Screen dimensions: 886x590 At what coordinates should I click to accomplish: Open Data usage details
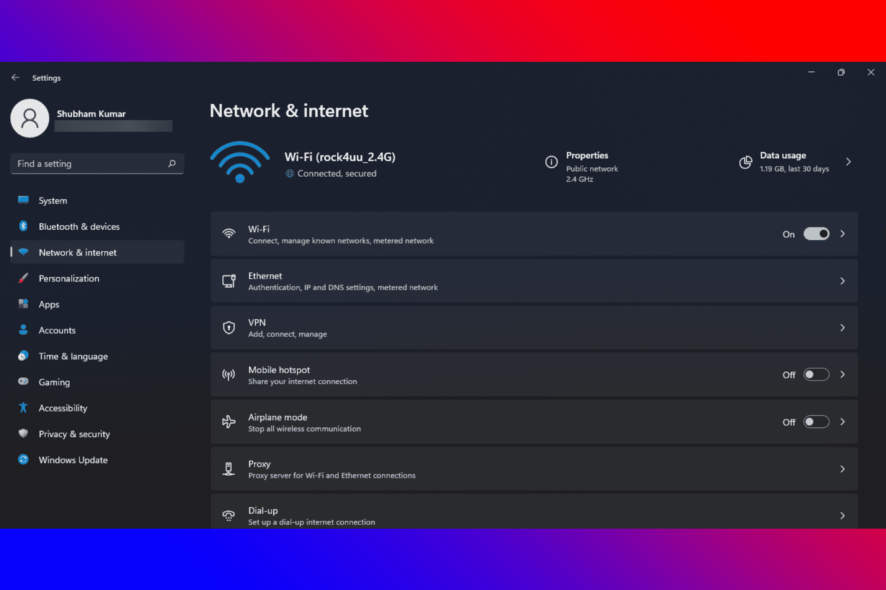848,161
